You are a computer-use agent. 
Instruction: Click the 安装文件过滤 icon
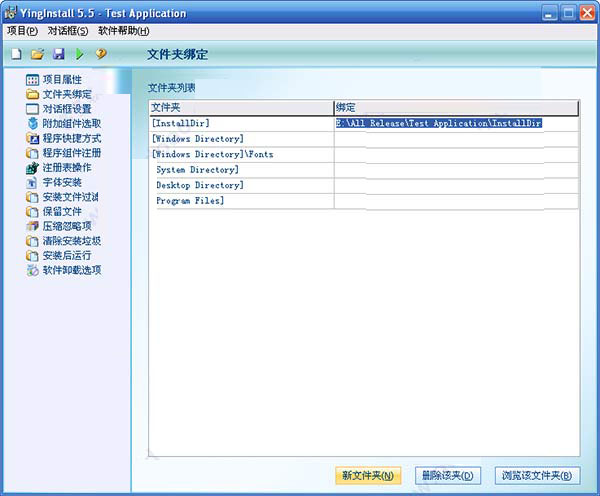pyautogui.click(x=33, y=197)
